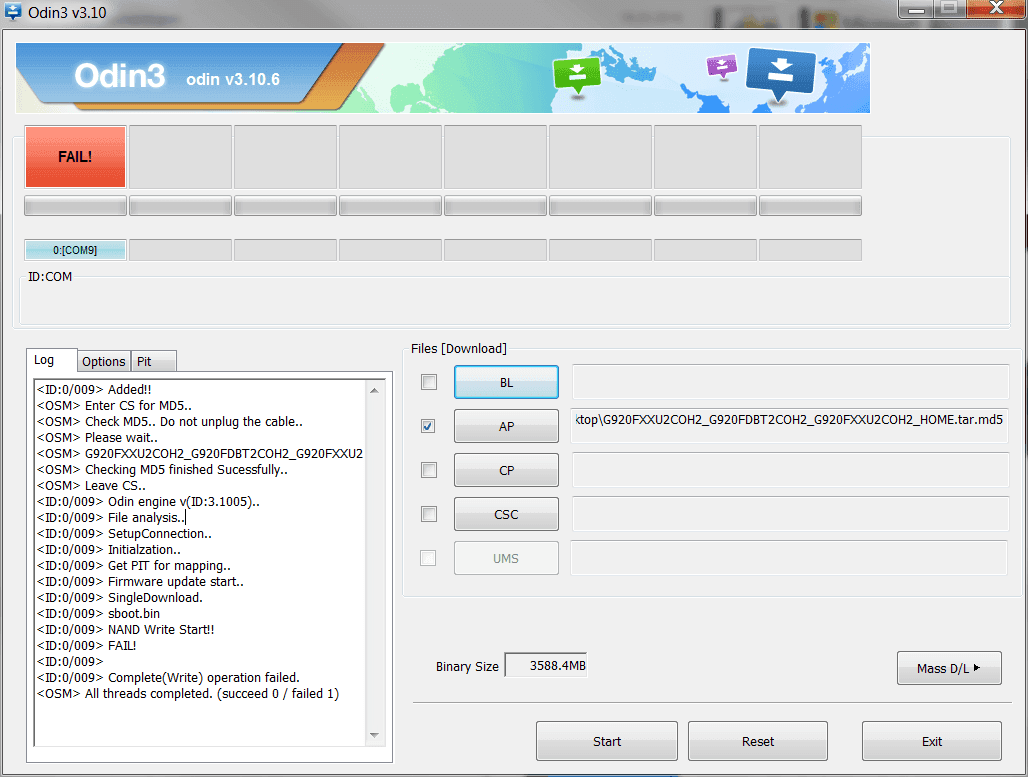The width and height of the screenshot is (1028, 777).
Task: Click the progress bar under FAIL! box
Action: [75, 206]
